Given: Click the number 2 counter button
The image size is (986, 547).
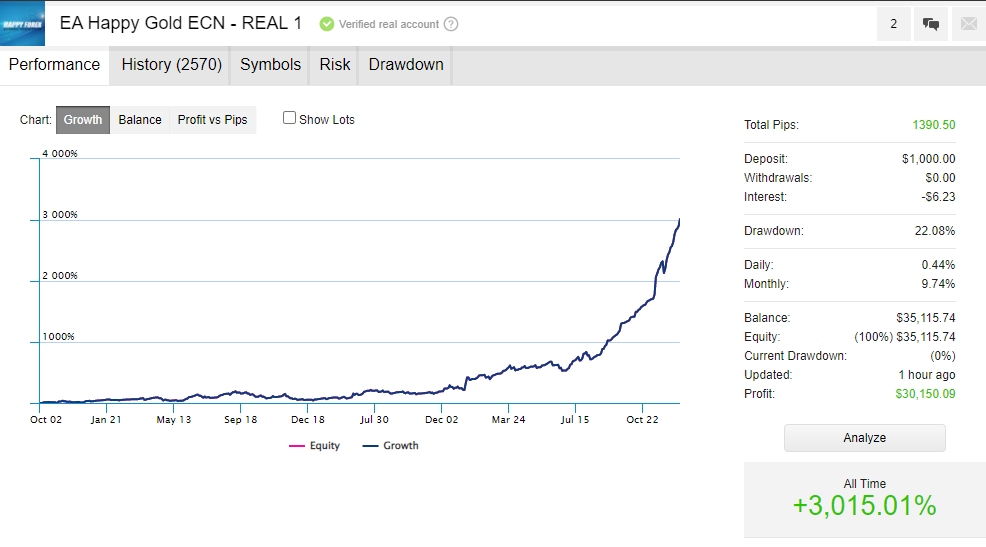Looking at the screenshot, I should [x=893, y=24].
